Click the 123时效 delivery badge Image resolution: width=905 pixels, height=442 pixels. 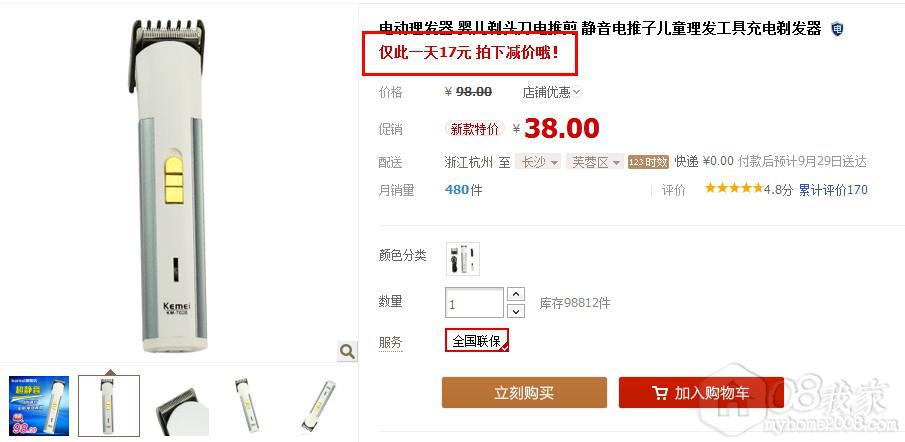(x=648, y=162)
